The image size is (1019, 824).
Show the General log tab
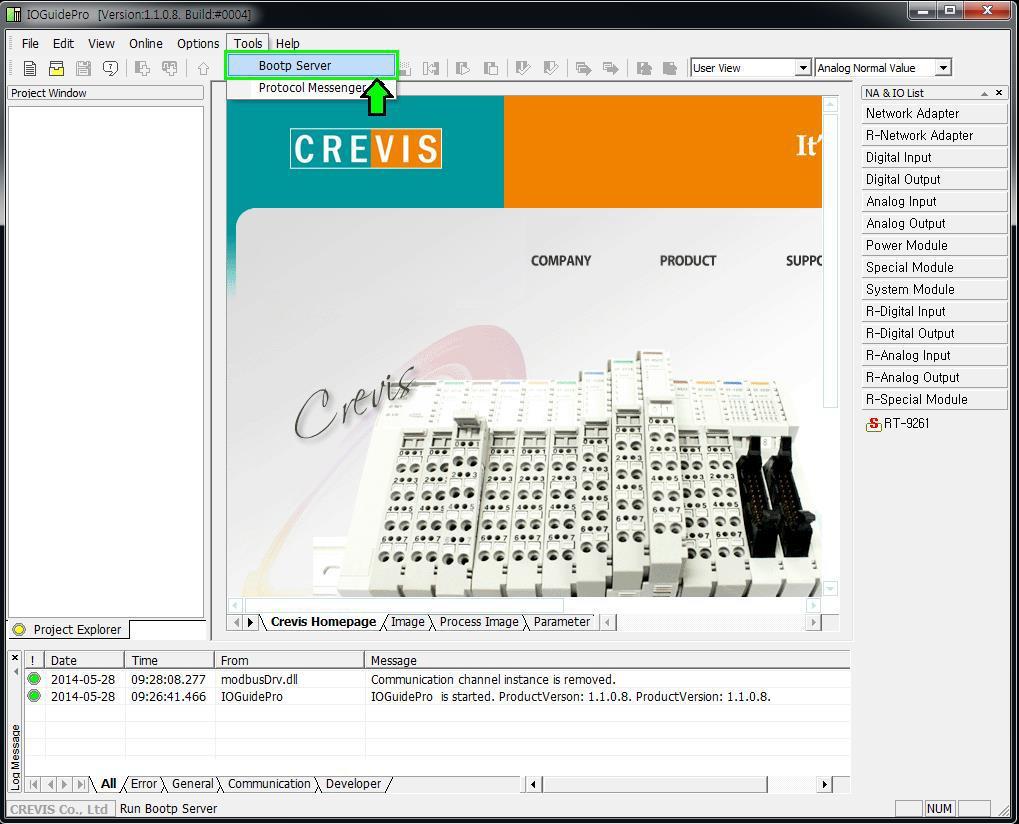point(192,784)
